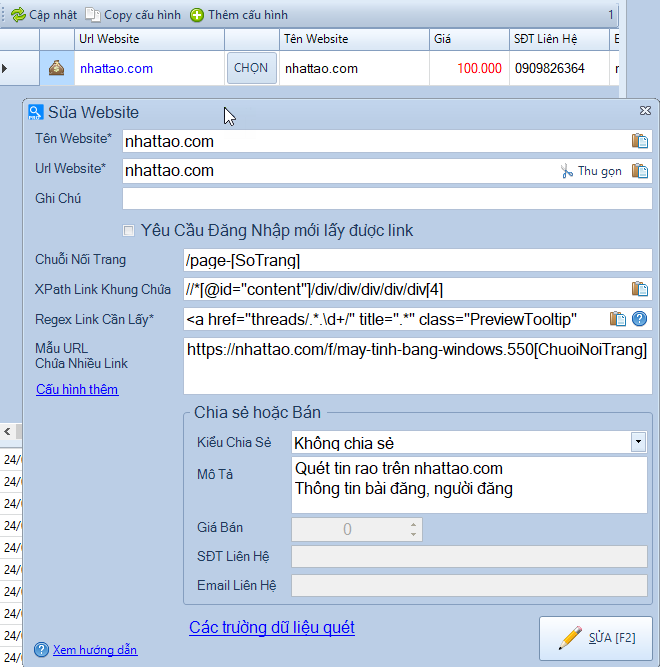Click the SỬA [F2] button

coord(596,638)
